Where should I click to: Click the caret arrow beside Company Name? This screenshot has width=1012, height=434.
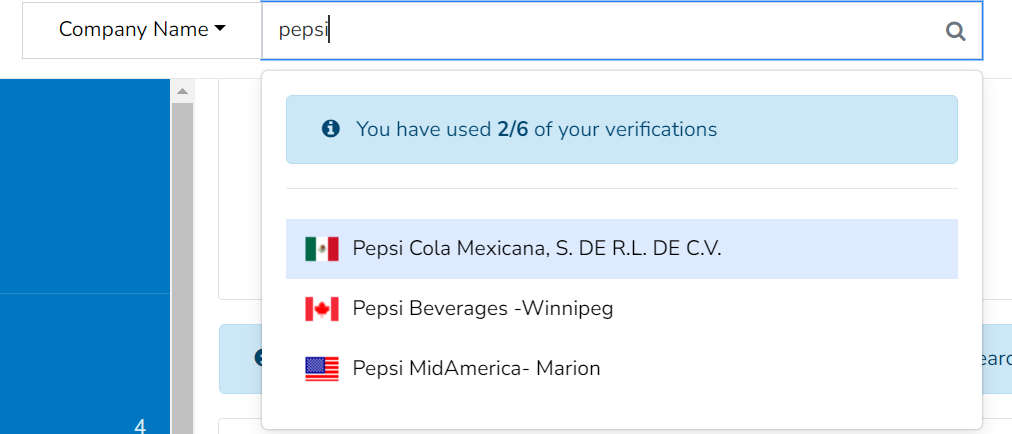click(x=219, y=30)
